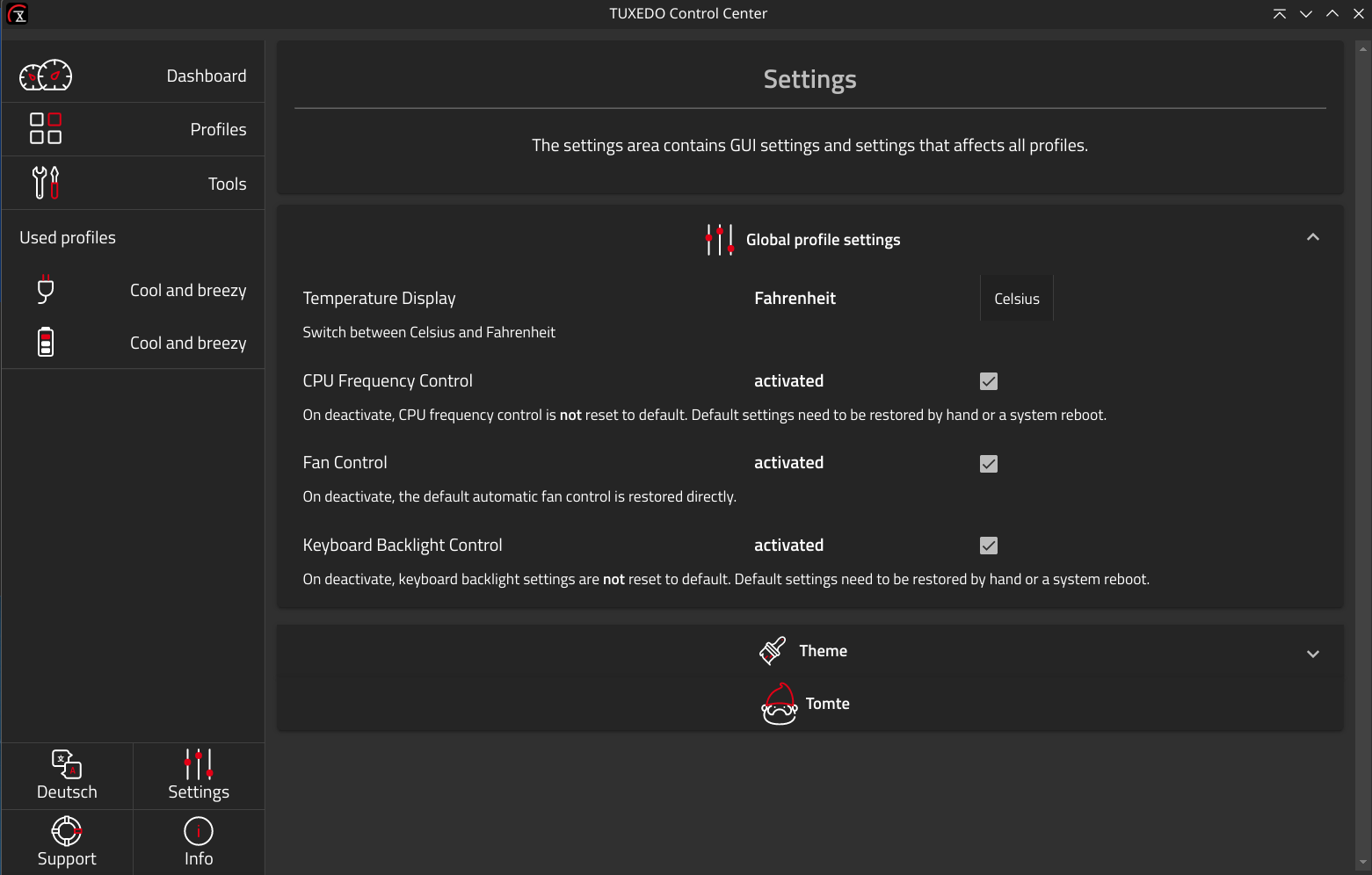Collapse the Global profile settings section

tap(1313, 237)
